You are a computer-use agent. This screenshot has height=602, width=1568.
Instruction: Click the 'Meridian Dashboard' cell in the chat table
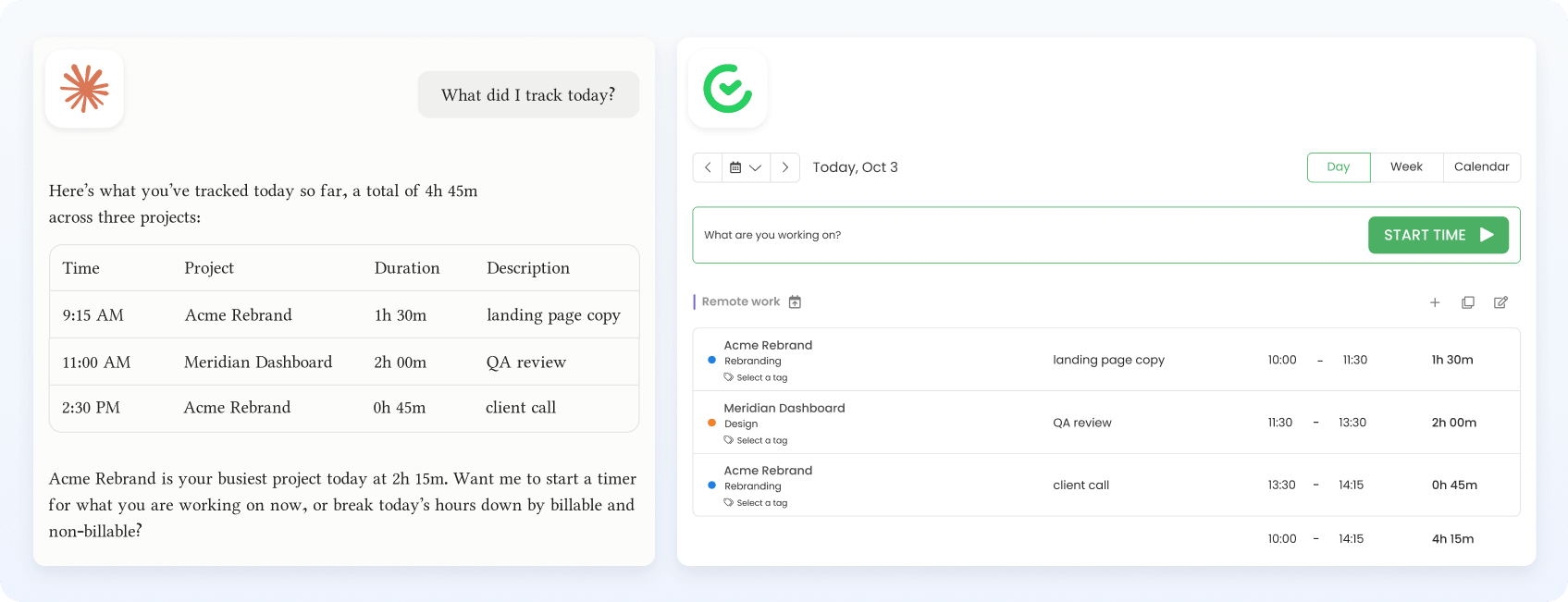tap(258, 362)
